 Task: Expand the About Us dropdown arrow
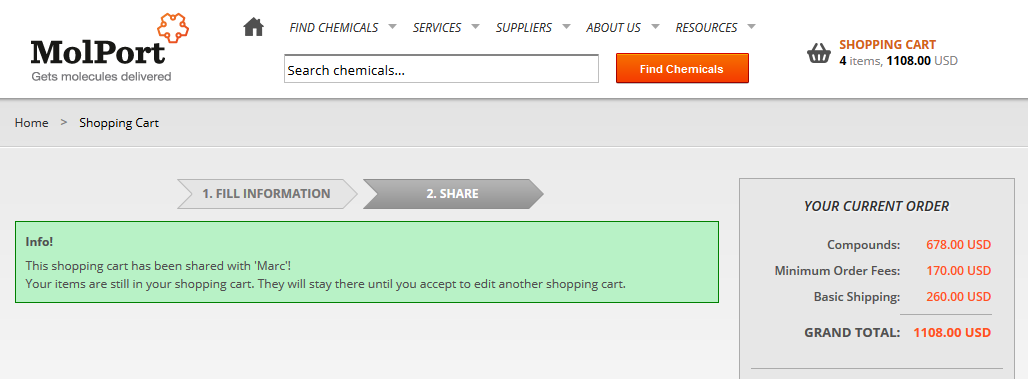(655, 27)
